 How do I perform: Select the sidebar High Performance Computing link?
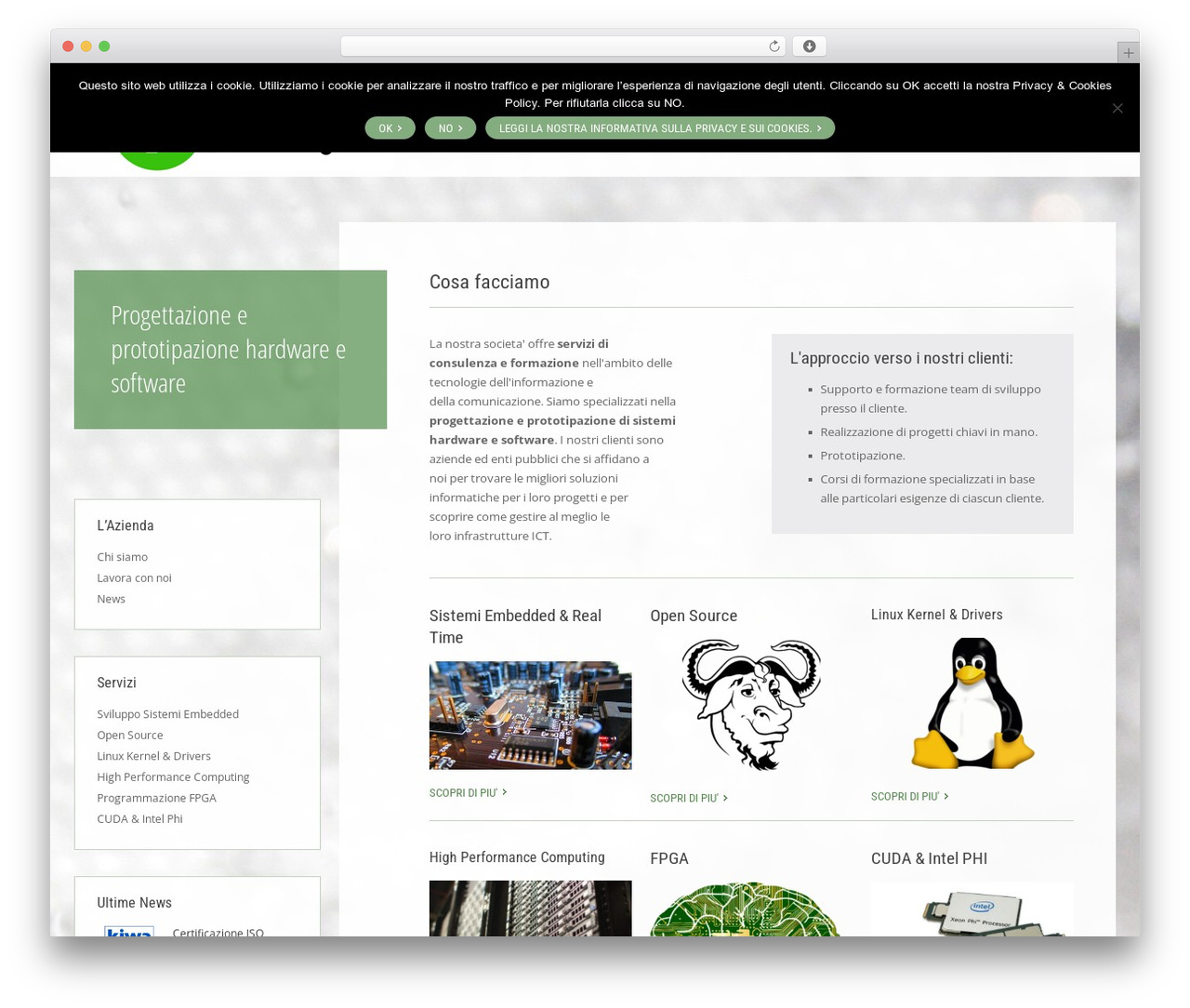(173, 776)
